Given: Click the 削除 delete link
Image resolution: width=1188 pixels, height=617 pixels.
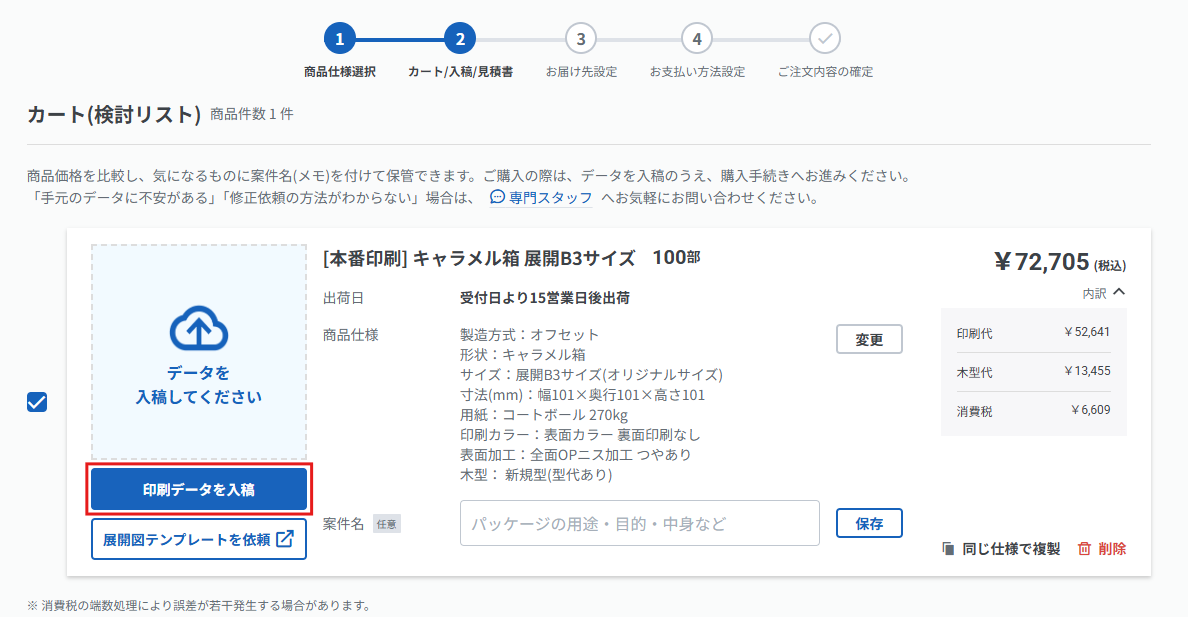Looking at the screenshot, I should pos(1111,549).
